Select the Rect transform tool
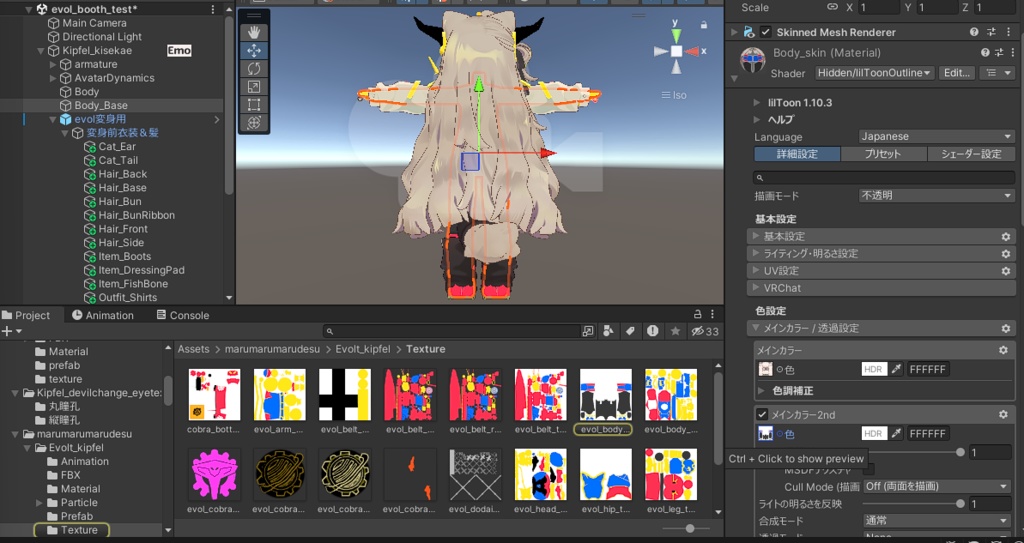This screenshot has width=1024, height=543. 254,105
